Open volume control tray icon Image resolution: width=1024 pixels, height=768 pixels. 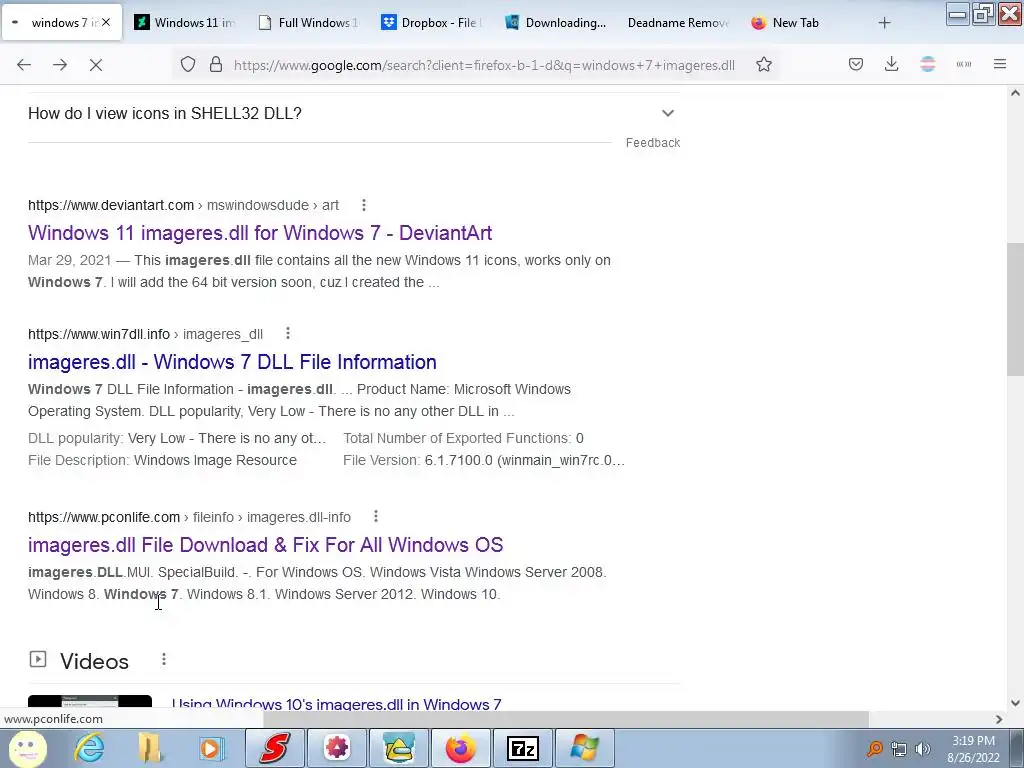click(x=923, y=749)
